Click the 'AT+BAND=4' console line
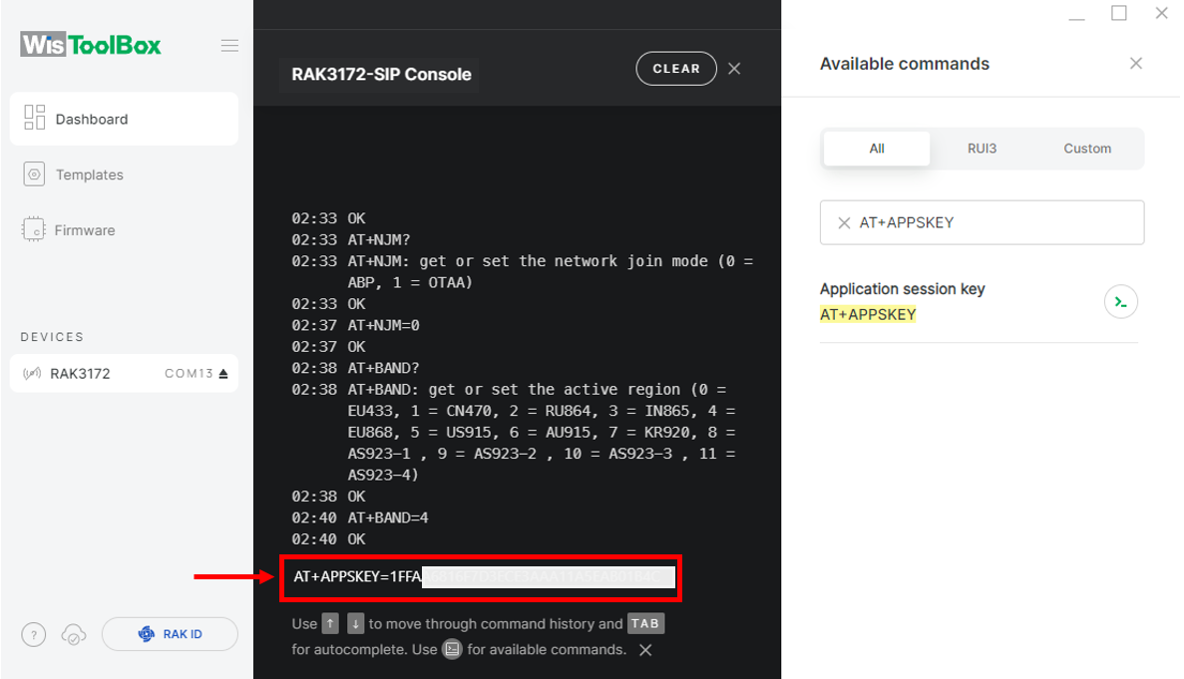Viewport: 1184px width, 679px height. point(388,518)
